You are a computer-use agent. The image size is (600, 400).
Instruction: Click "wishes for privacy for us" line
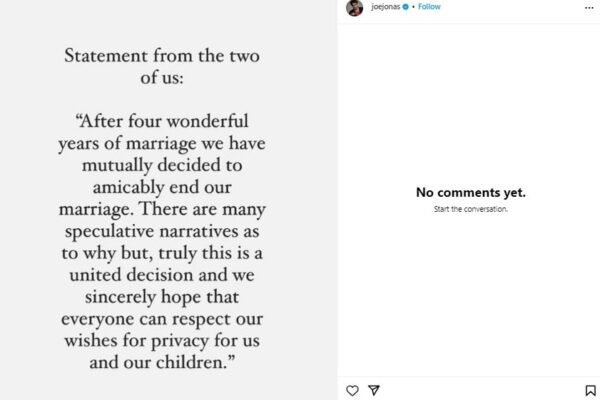[x=168, y=341]
